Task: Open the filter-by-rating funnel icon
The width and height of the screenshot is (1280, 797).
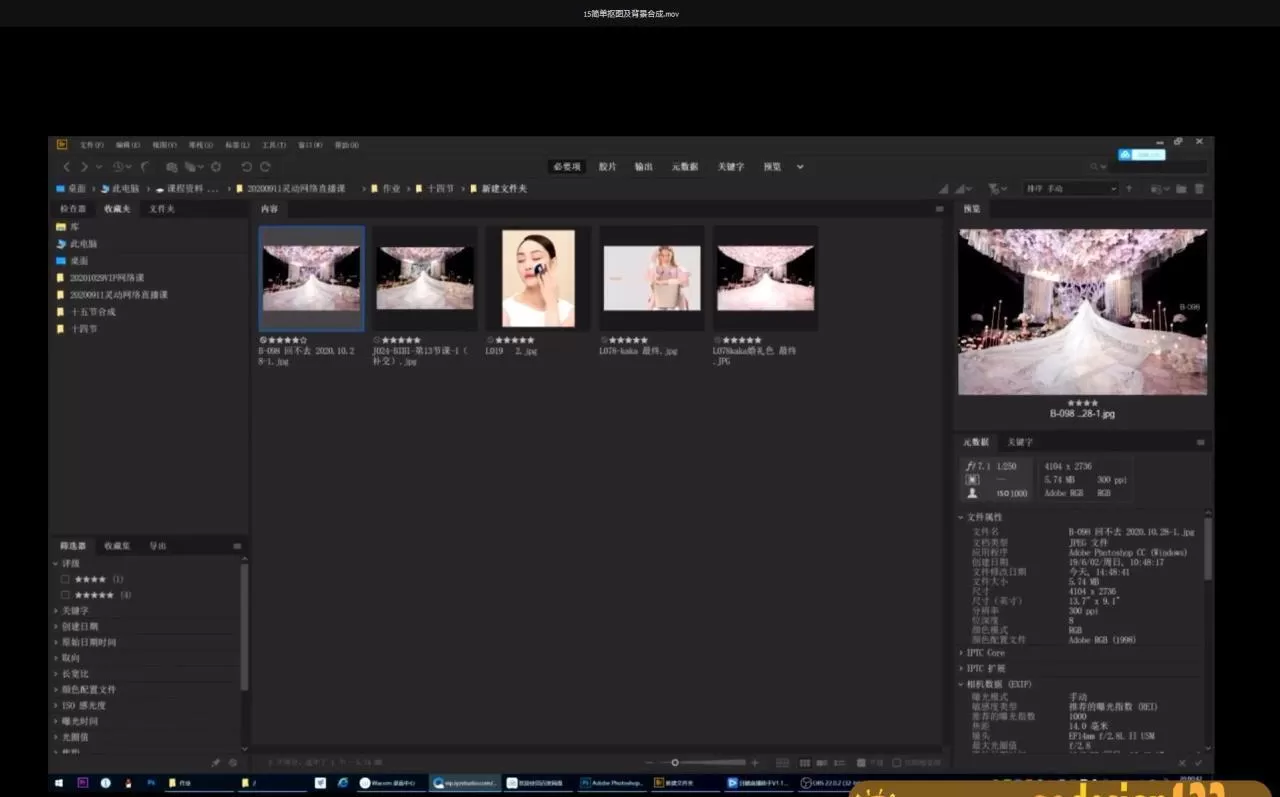Action: (x=995, y=189)
